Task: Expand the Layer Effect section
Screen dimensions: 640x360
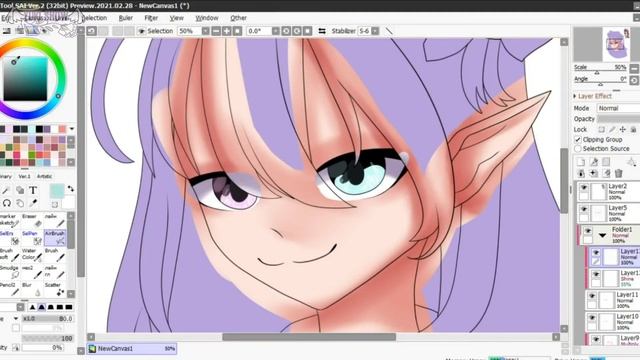Action: click(x=575, y=96)
